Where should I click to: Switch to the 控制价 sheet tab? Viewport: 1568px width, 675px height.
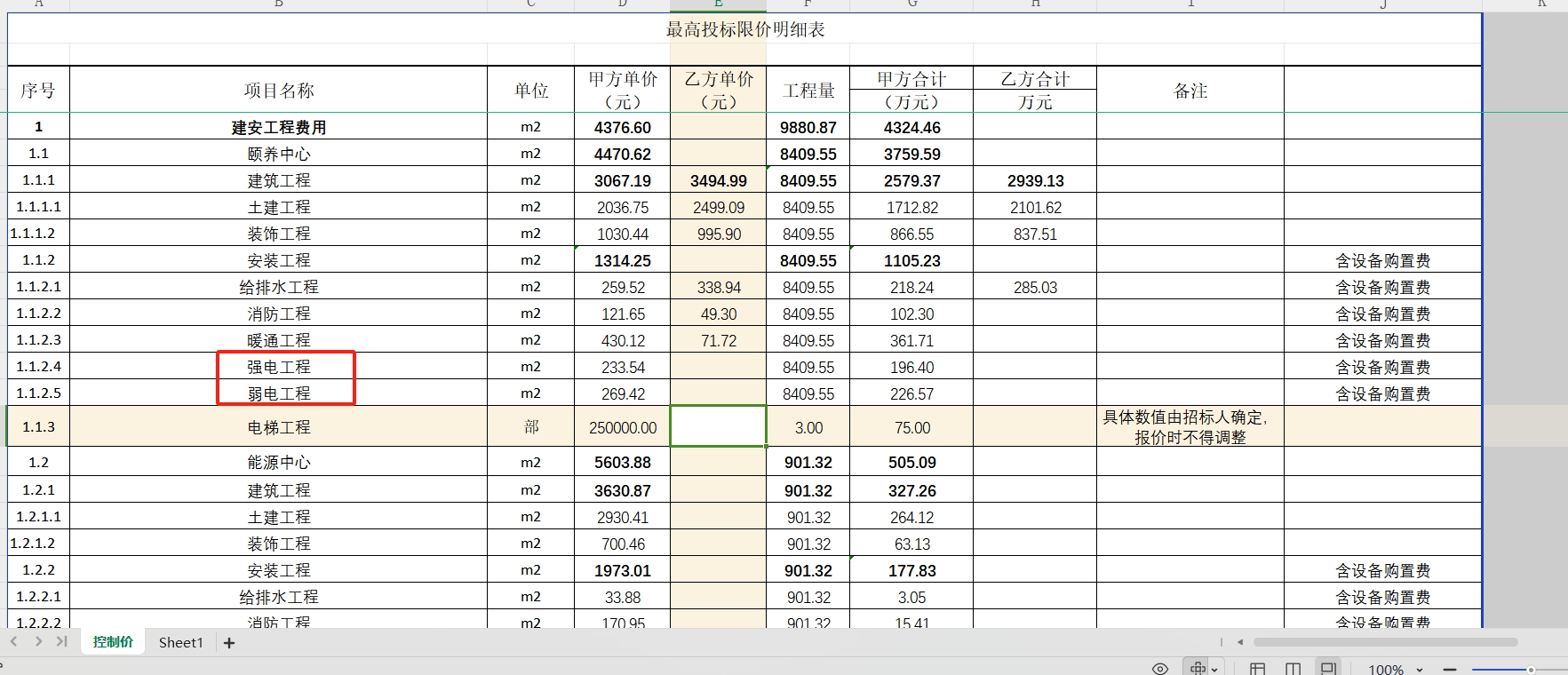click(x=113, y=642)
